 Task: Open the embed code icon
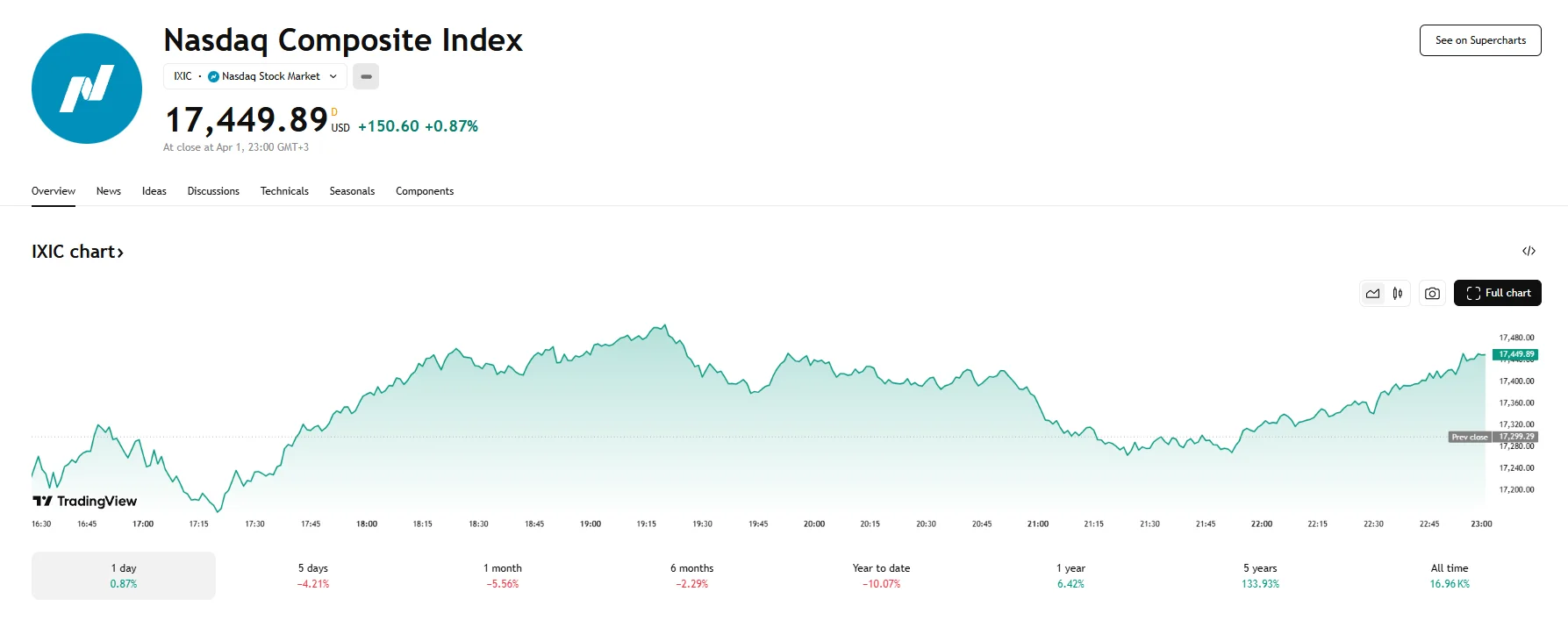[1530, 252]
